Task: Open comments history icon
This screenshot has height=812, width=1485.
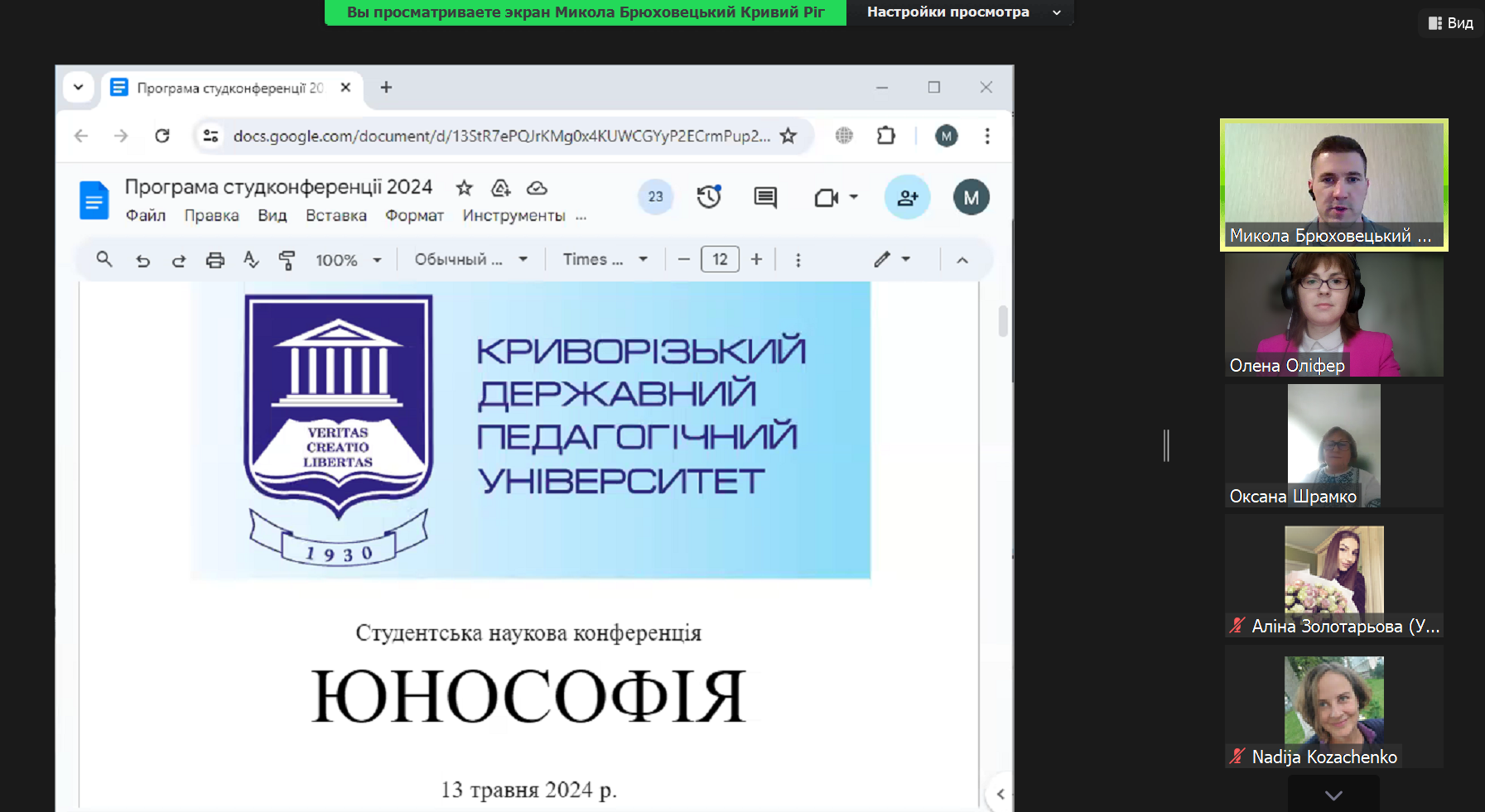Action: point(765,197)
